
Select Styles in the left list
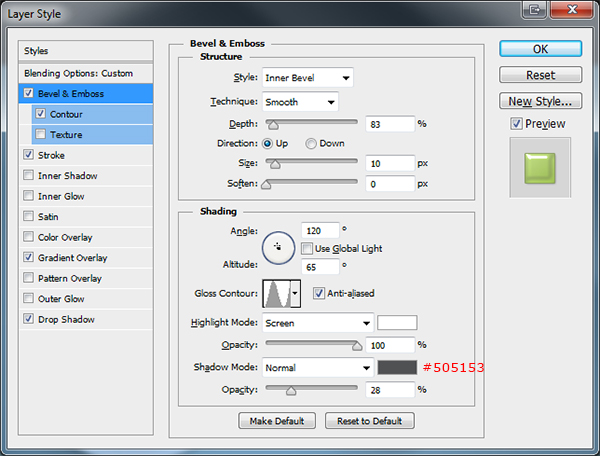[86, 50]
